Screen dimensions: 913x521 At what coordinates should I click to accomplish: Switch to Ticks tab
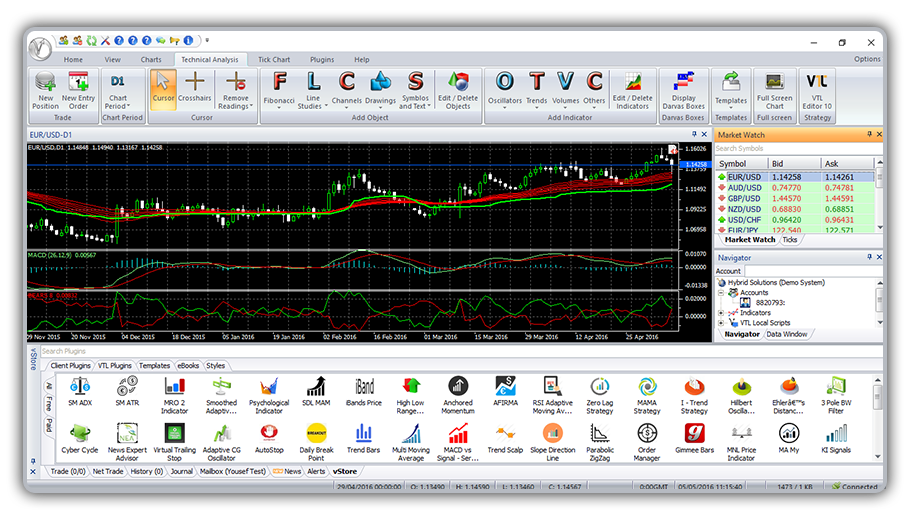[790, 240]
